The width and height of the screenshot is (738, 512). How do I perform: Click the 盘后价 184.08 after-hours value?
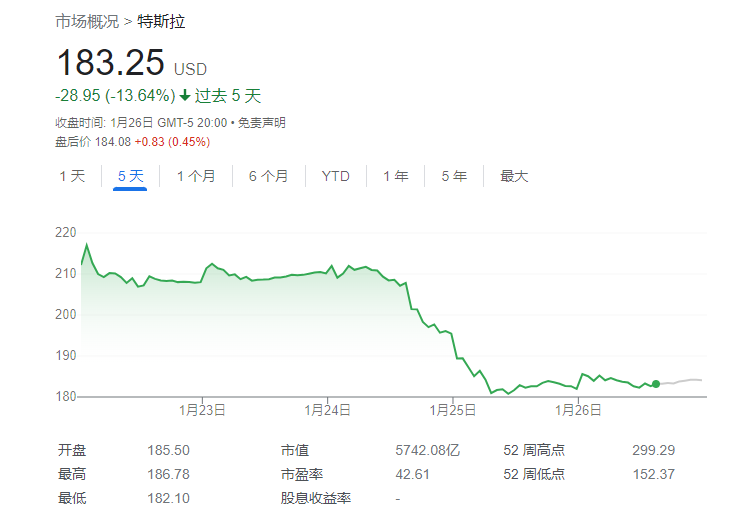(93, 142)
